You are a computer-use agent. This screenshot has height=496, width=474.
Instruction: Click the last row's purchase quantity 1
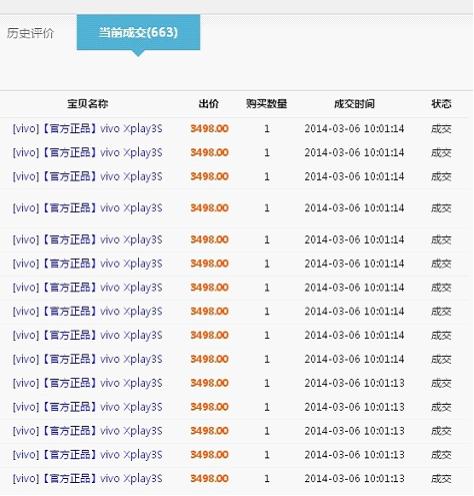point(267,478)
